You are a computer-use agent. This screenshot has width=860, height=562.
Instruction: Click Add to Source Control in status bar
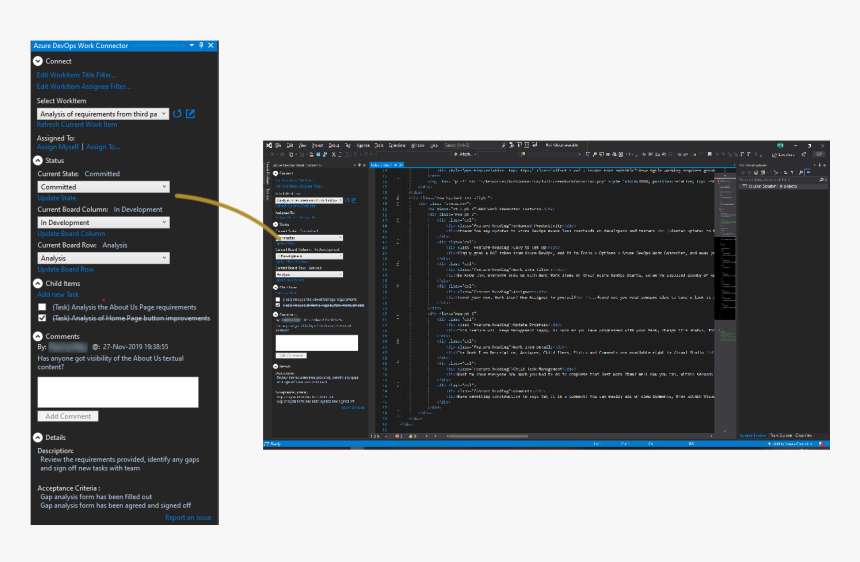pyautogui.click(x=790, y=444)
